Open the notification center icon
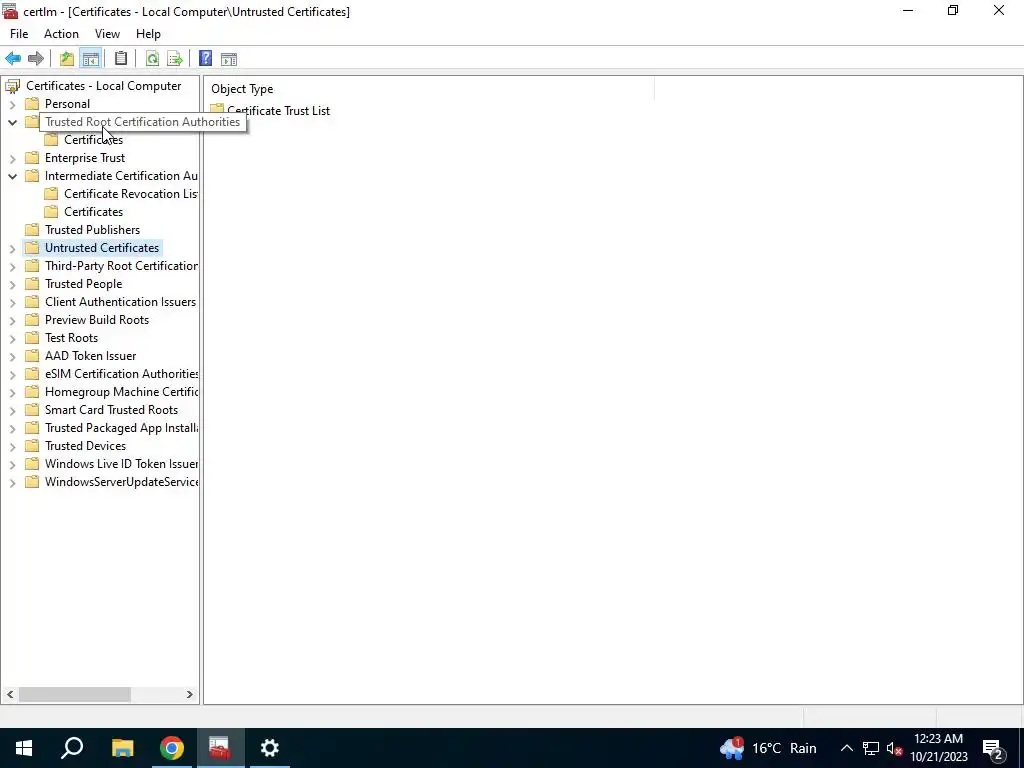The height and width of the screenshot is (768, 1024). pos(993,748)
